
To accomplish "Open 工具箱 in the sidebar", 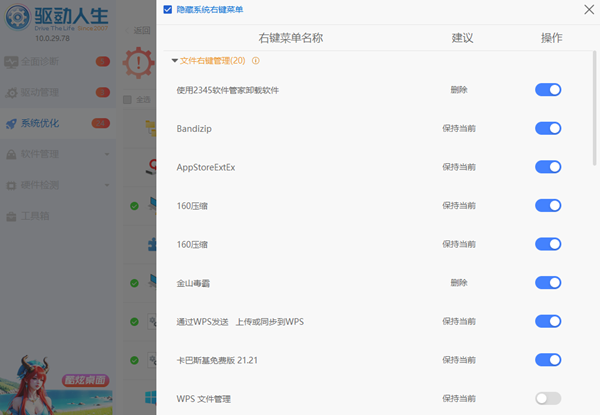I will coord(57,216).
